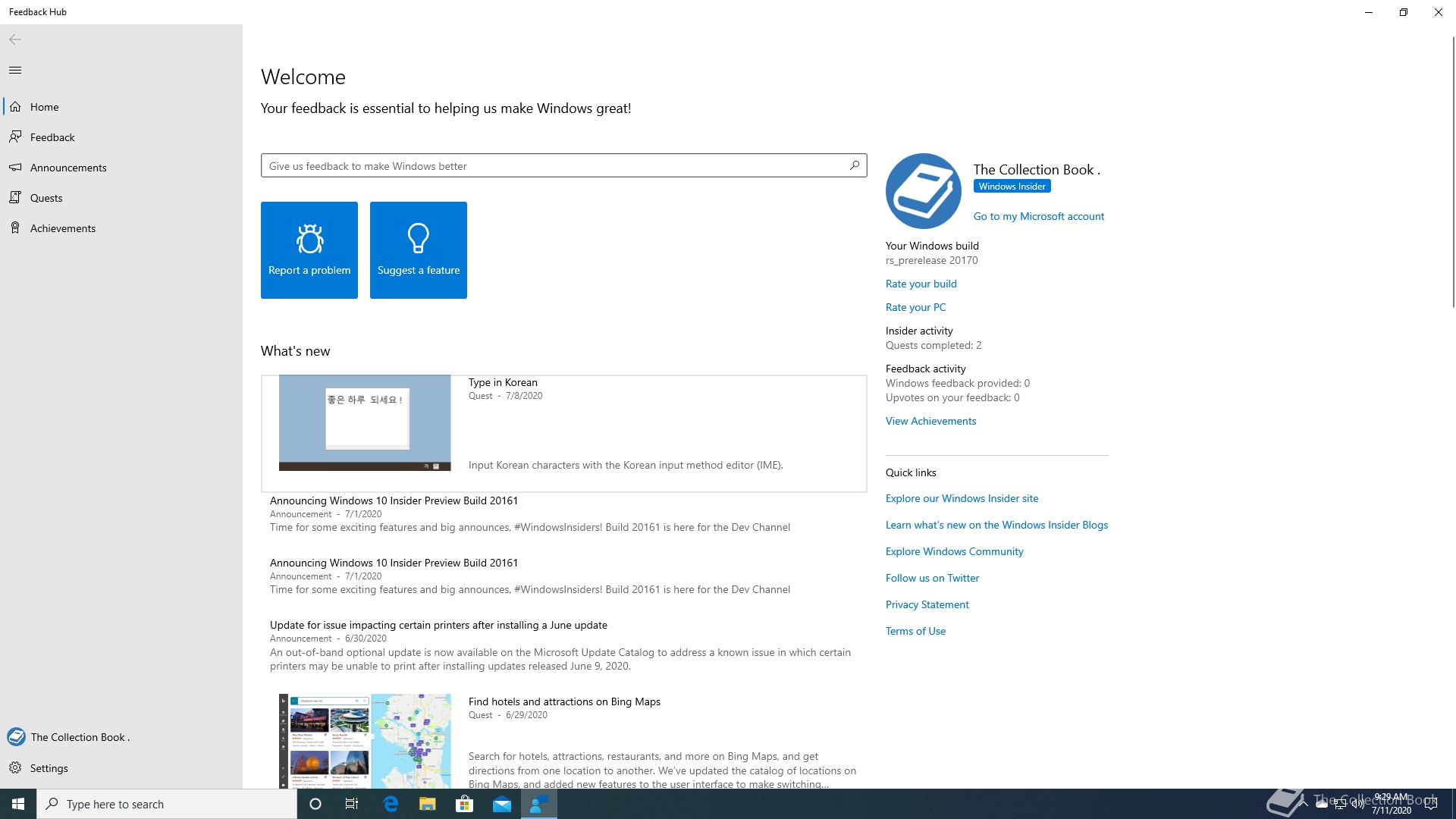Open the Mail app on the taskbar
The width and height of the screenshot is (1456, 819).
502,804
